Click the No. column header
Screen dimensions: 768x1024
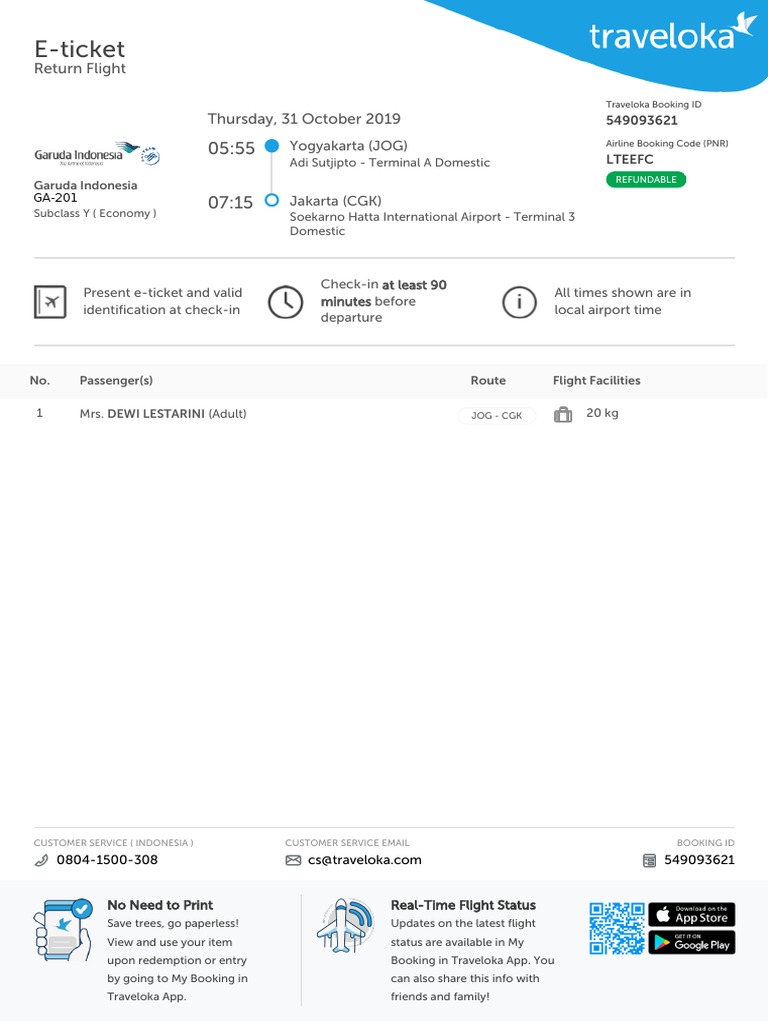40,381
